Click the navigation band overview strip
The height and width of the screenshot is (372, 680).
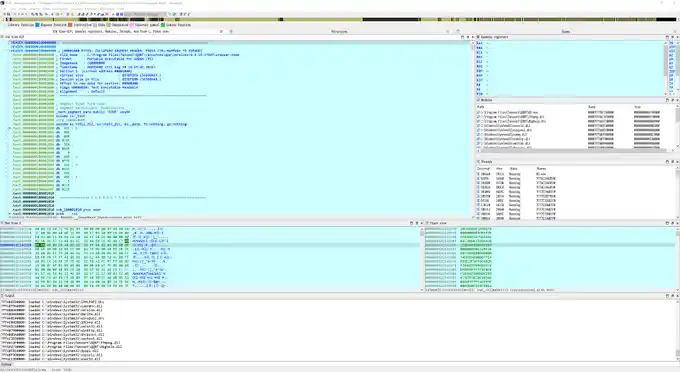click(340, 20)
